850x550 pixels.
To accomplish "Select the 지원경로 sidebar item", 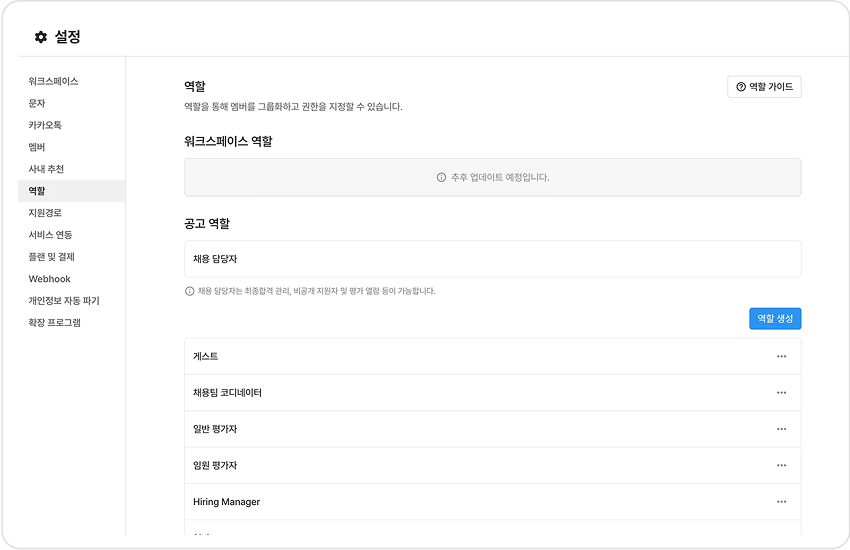I will (x=45, y=213).
